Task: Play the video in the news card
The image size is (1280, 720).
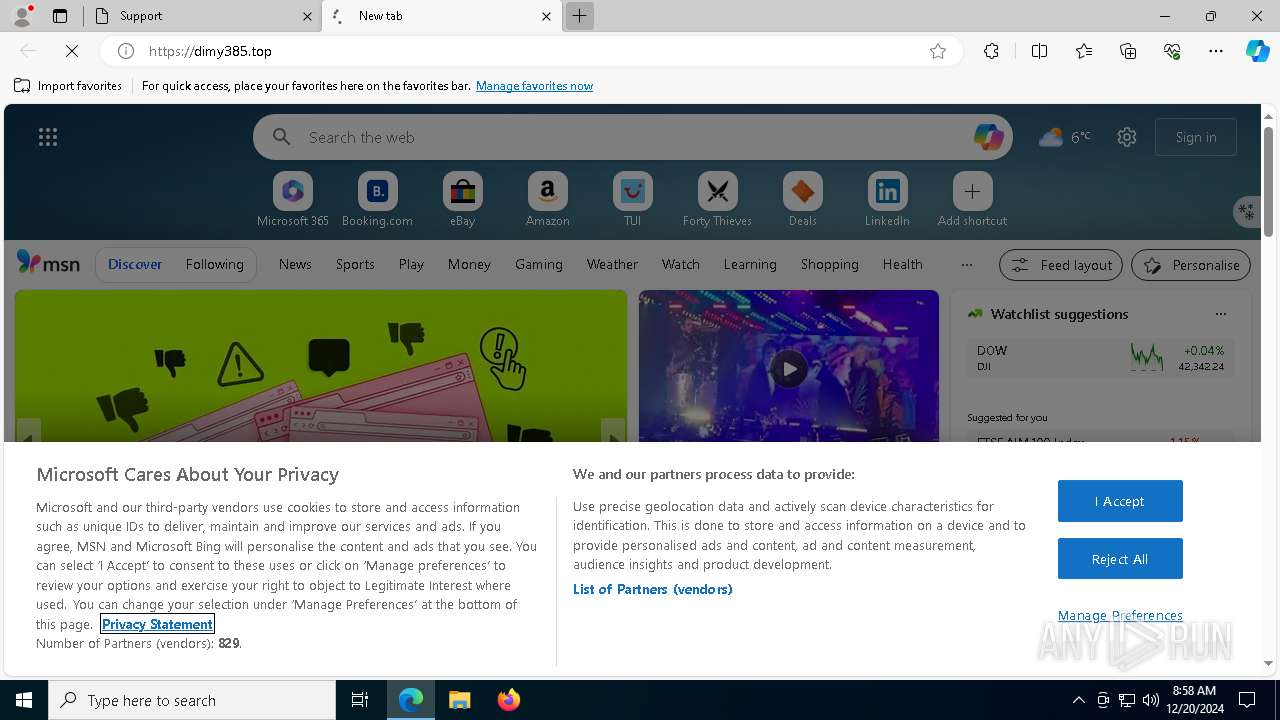Action: (x=789, y=369)
